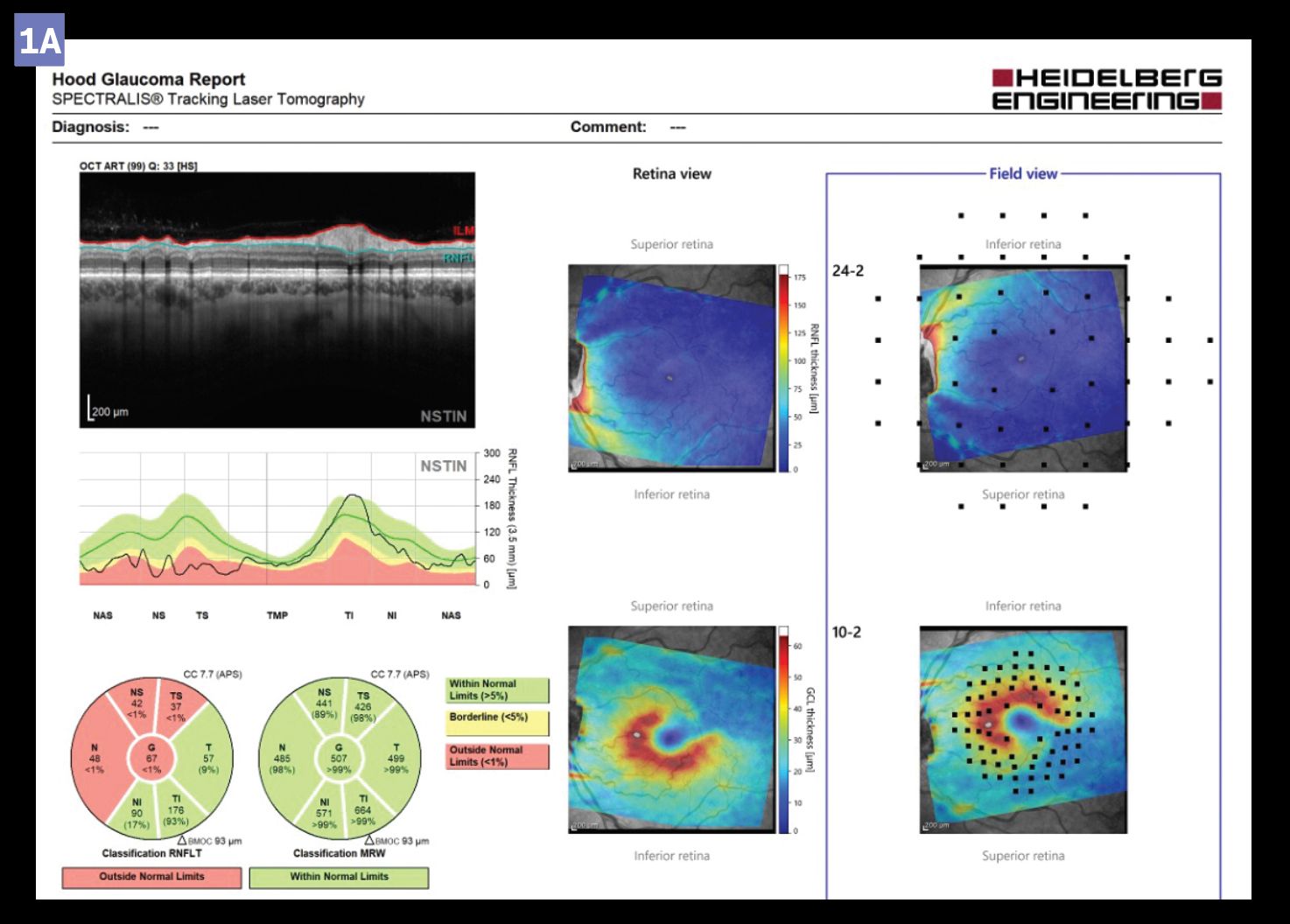The image size is (1290, 924).
Task: Click the RNFL thickness color scale
Action: [x=782, y=367]
